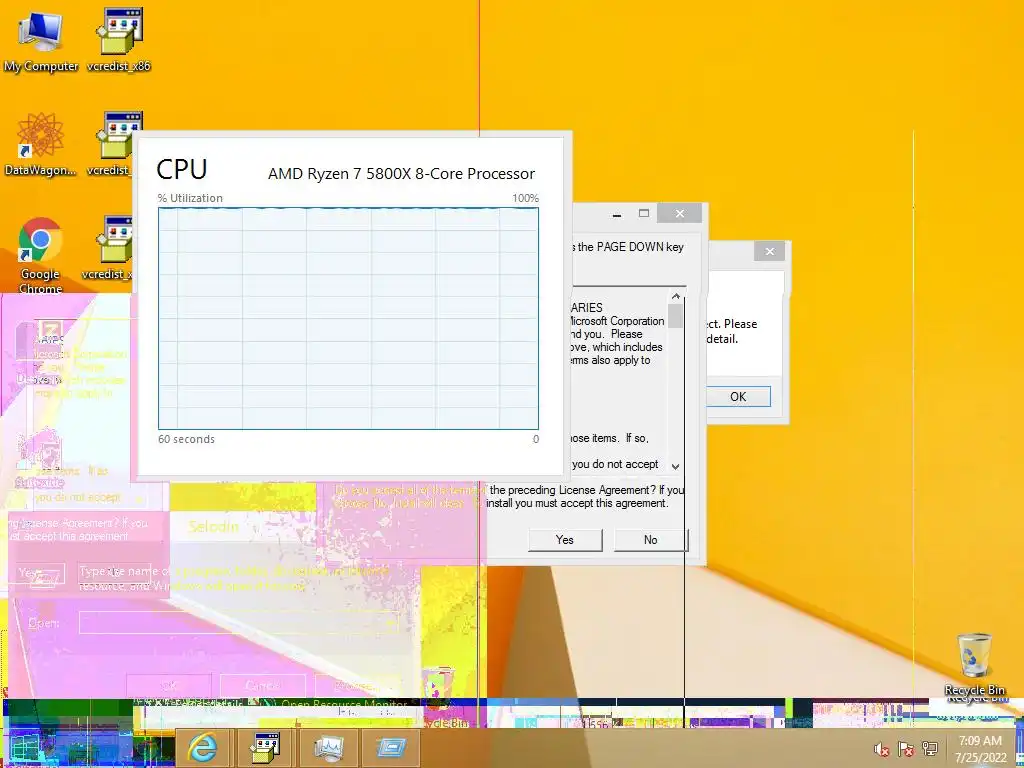Image resolution: width=1024 pixels, height=768 pixels.
Task: Select the vcredist_x86 desktop icon
Action: (119, 41)
